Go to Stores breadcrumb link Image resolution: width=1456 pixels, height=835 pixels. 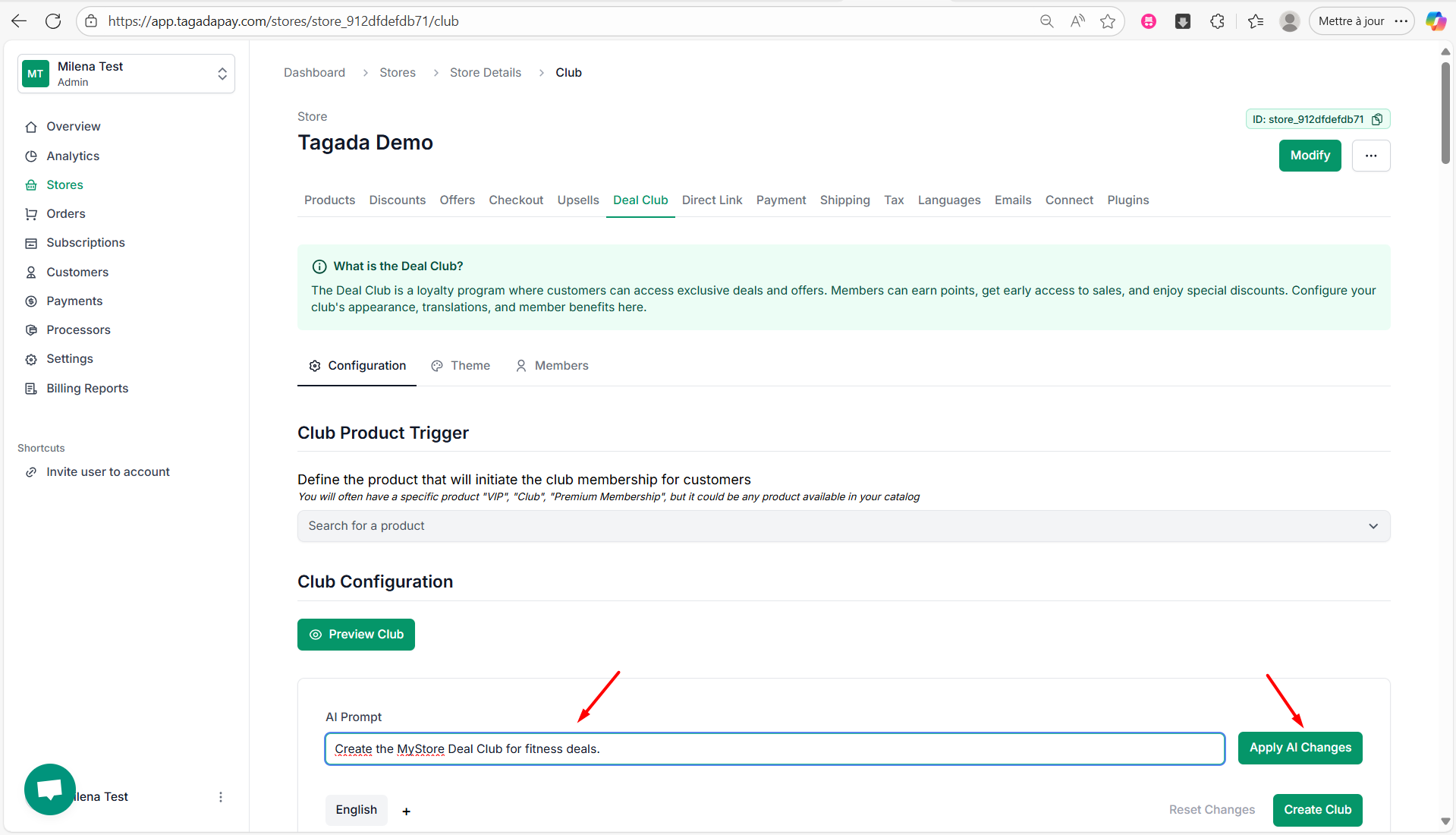pyautogui.click(x=398, y=73)
